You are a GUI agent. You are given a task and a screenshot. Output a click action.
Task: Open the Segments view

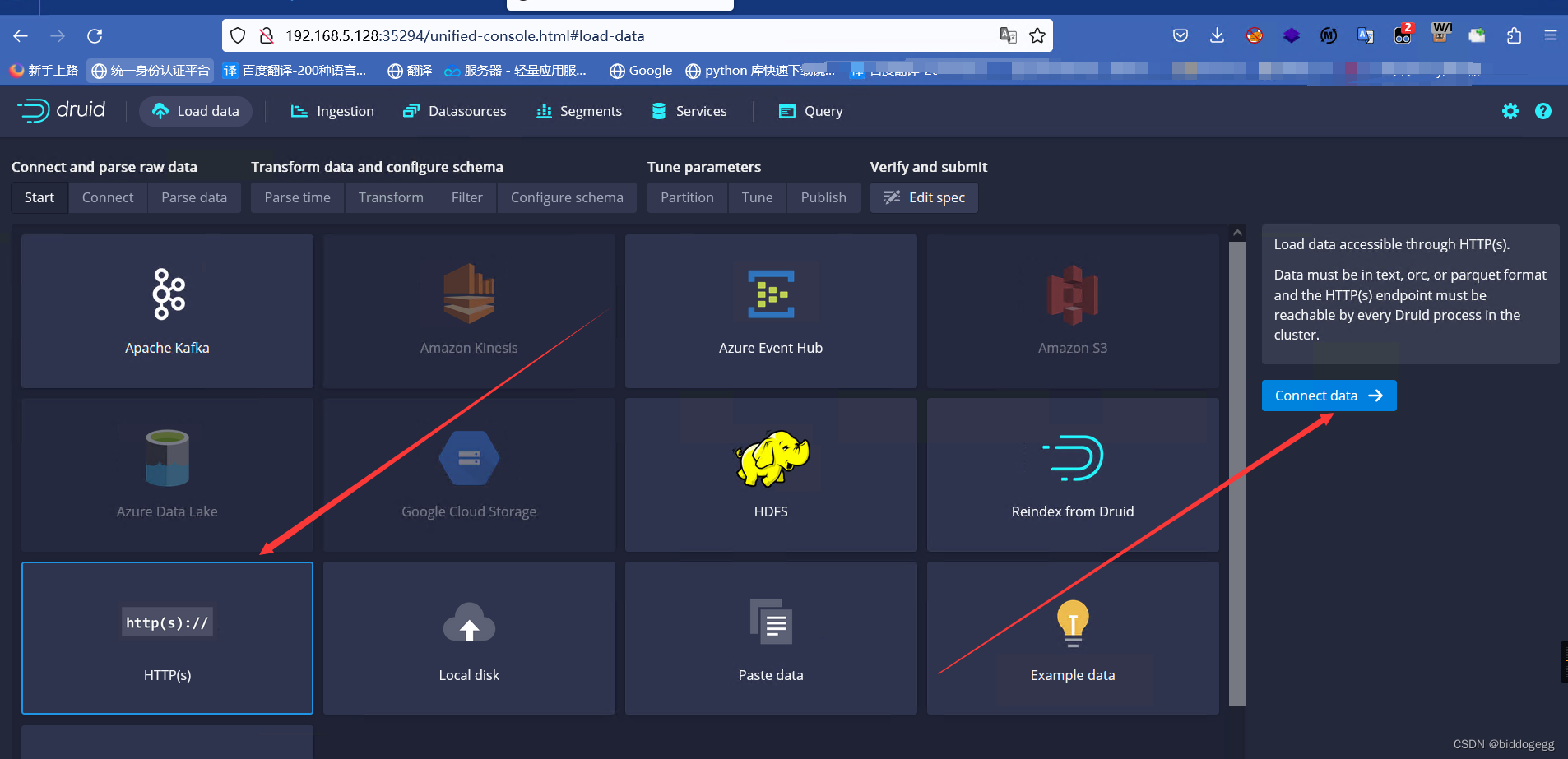[579, 111]
